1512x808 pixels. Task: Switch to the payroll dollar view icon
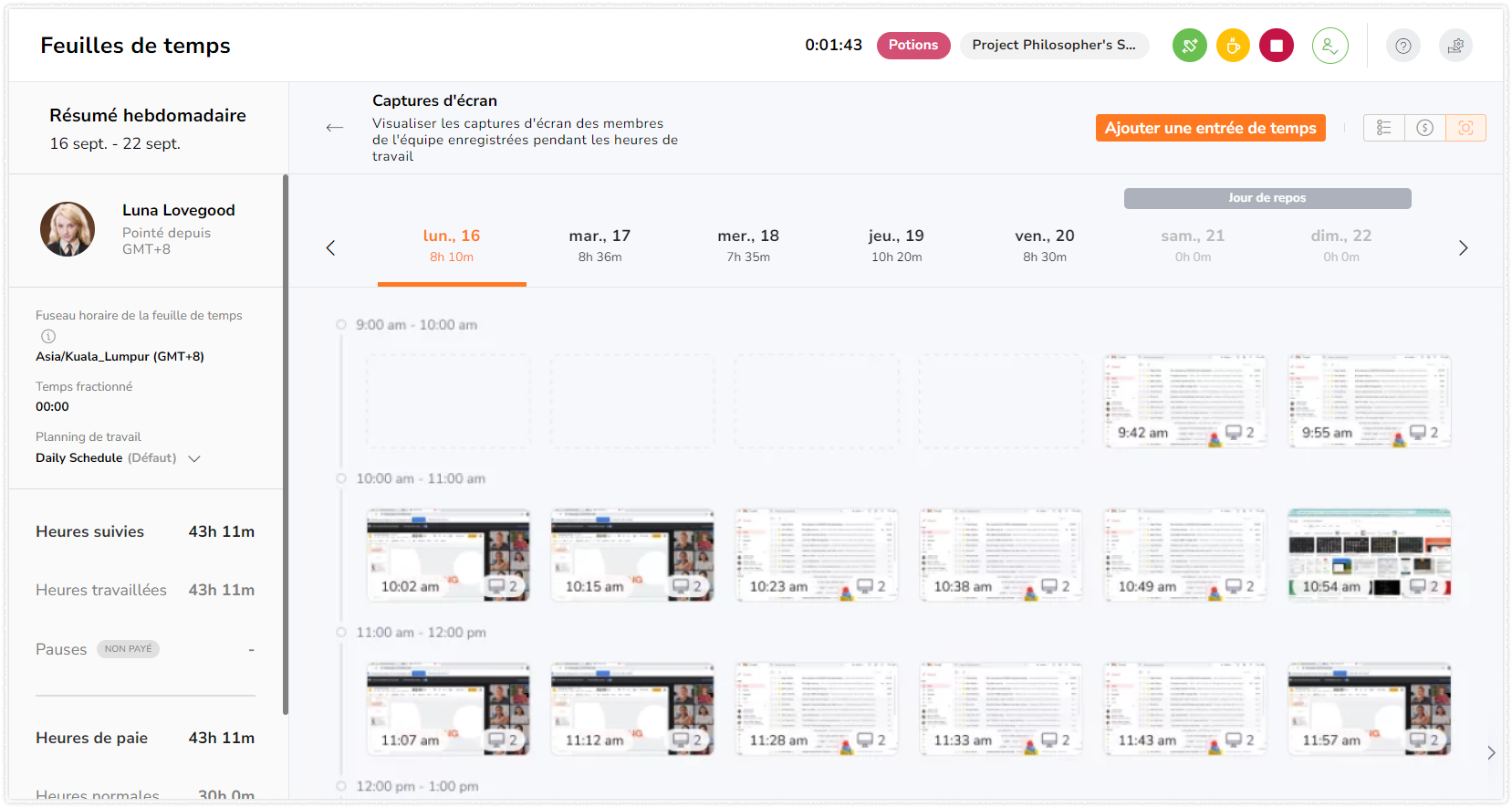point(1425,128)
